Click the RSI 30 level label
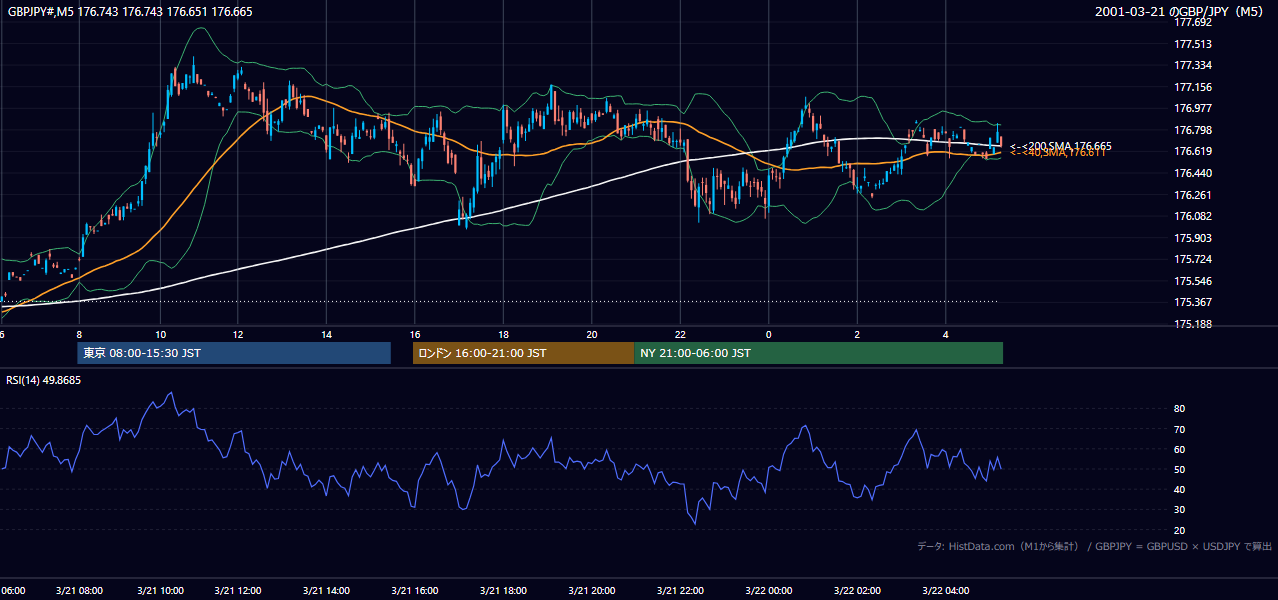The height and width of the screenshot is (600, 1278). point(1179,510)
